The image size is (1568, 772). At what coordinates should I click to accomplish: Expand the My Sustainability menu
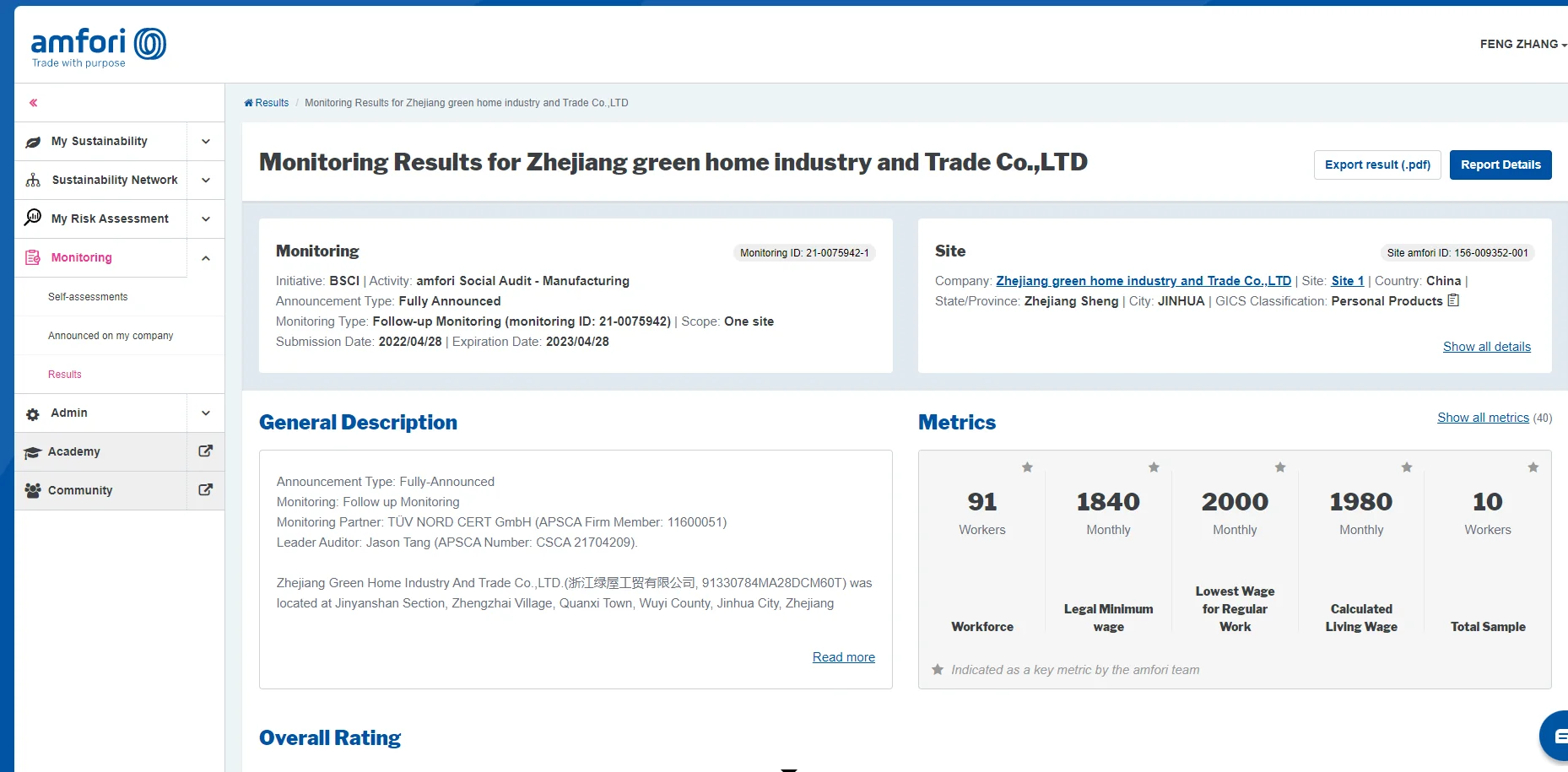(206, 142)
